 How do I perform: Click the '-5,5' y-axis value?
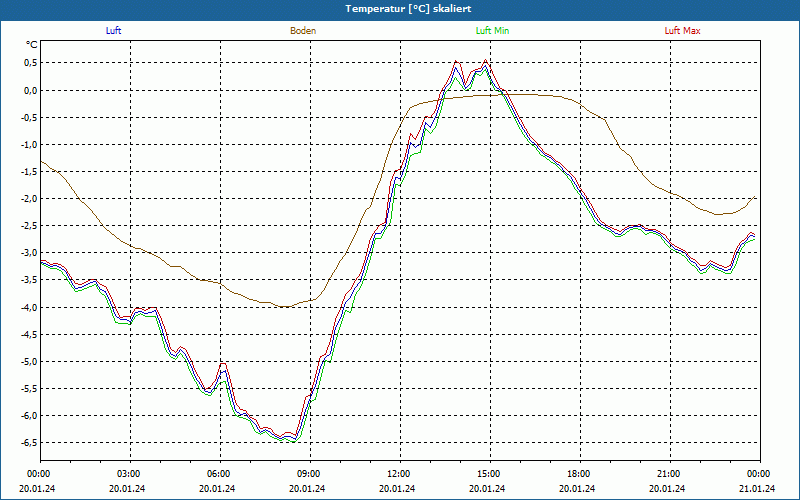click(x=29, y=388)
